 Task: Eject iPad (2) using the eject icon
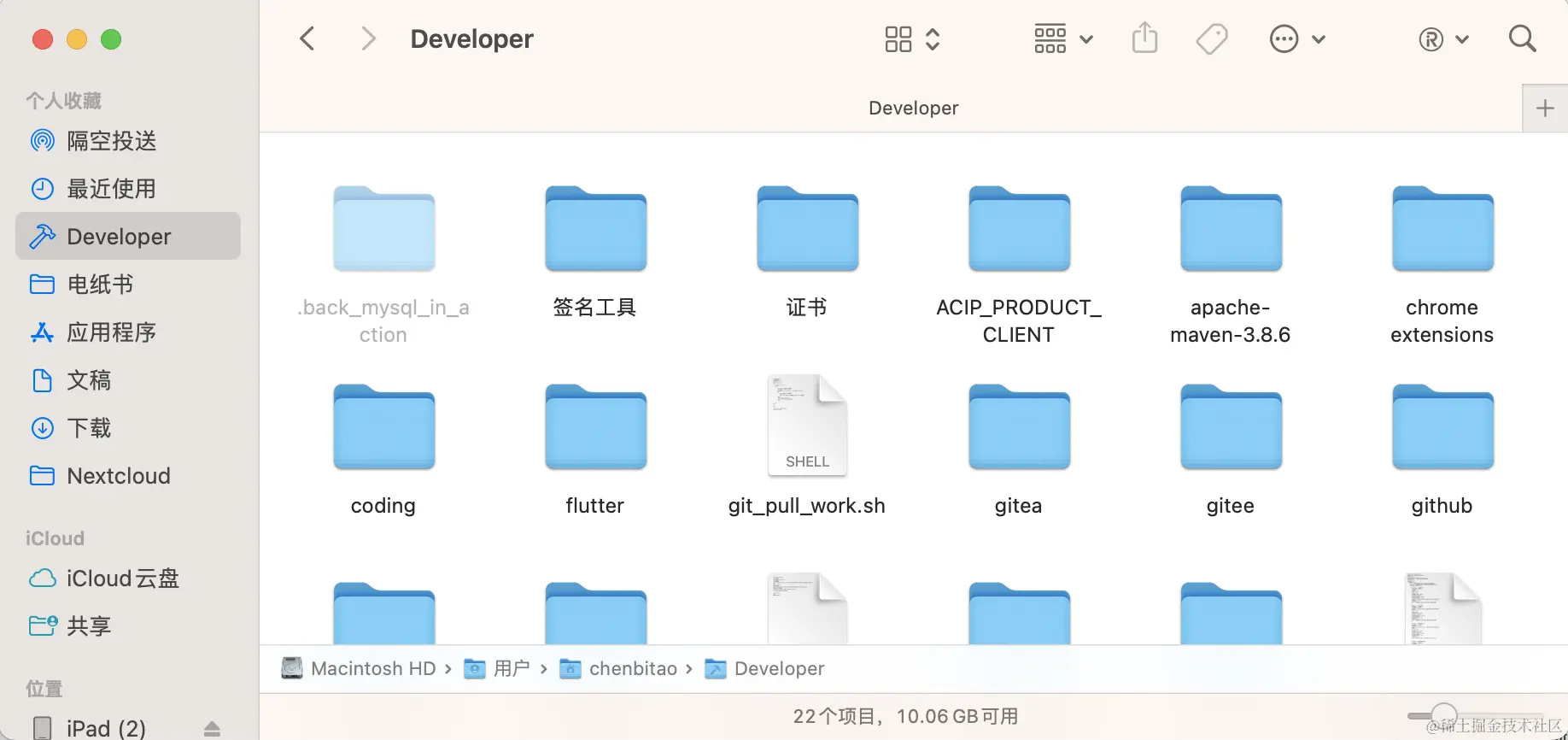(213, 729)
